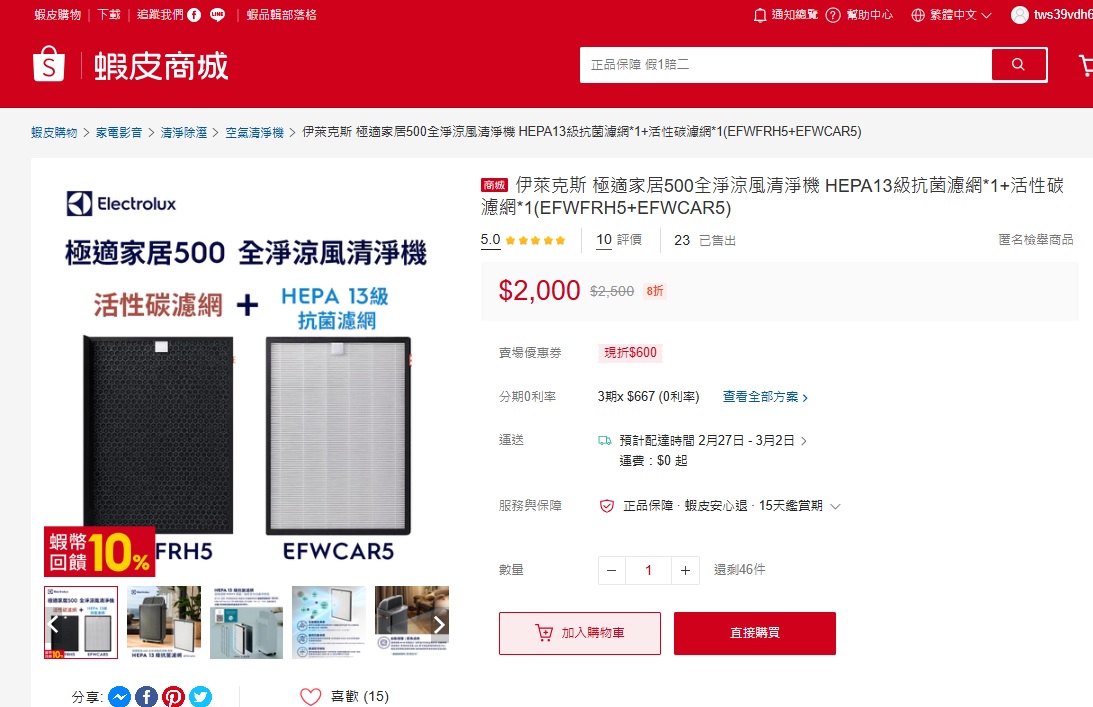The width and height of the screenshot is (1093, 707).
Task: Go to 家電影音 breadcrumb category
Action: [x=119, y=132]
